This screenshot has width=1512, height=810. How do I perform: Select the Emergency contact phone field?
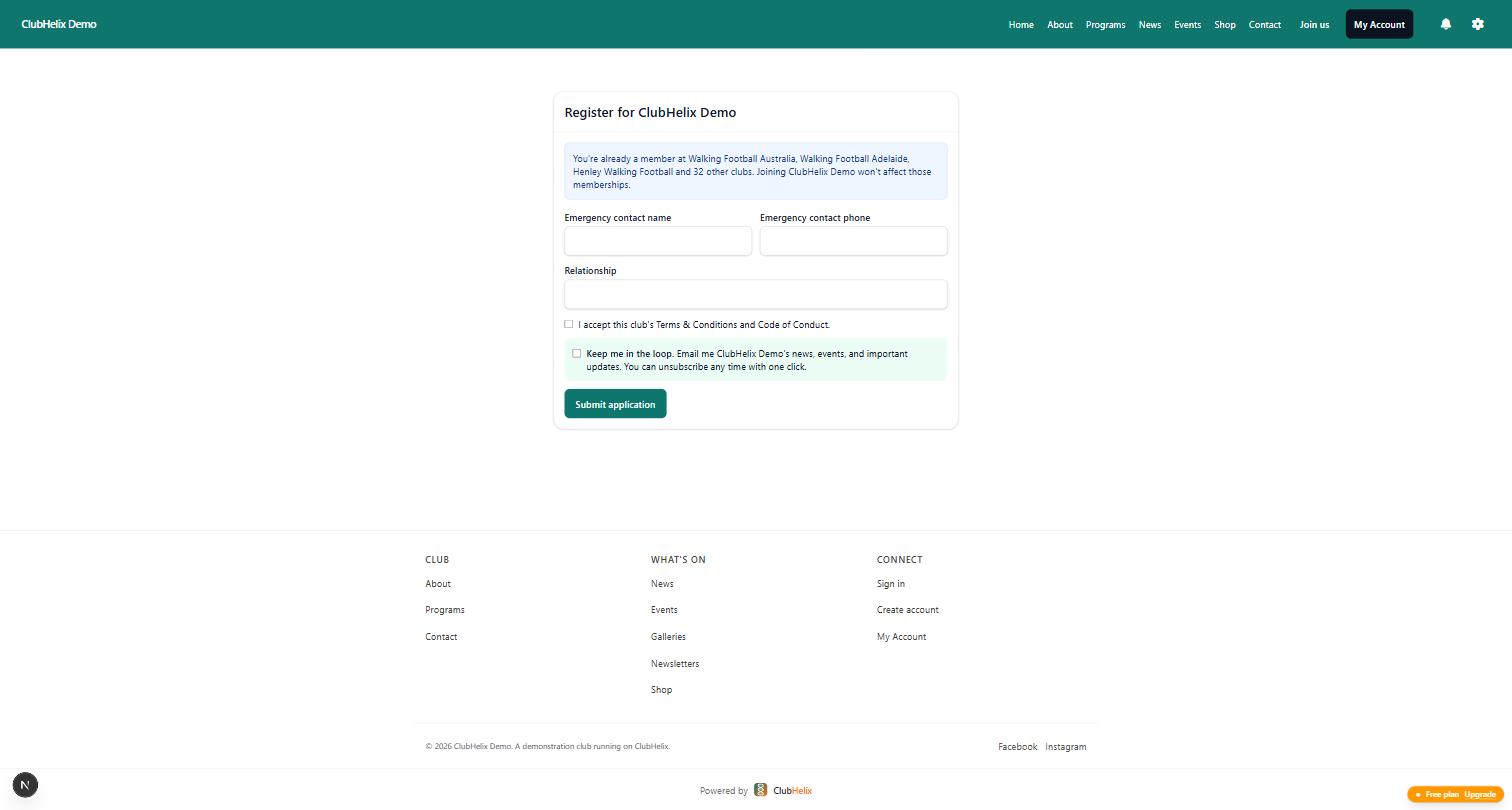pos(853,241)
